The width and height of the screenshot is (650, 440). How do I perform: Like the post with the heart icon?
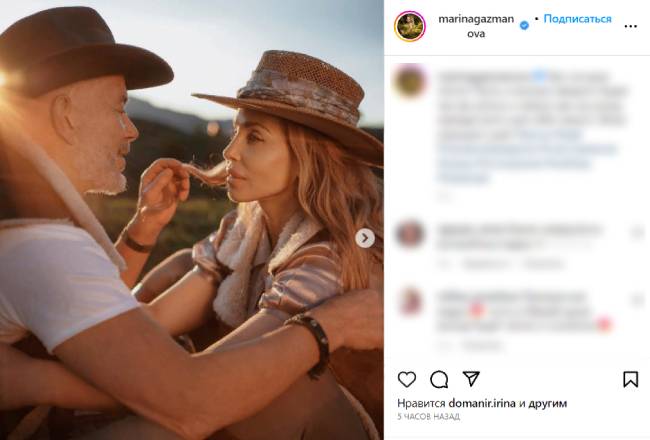(407, 379)
